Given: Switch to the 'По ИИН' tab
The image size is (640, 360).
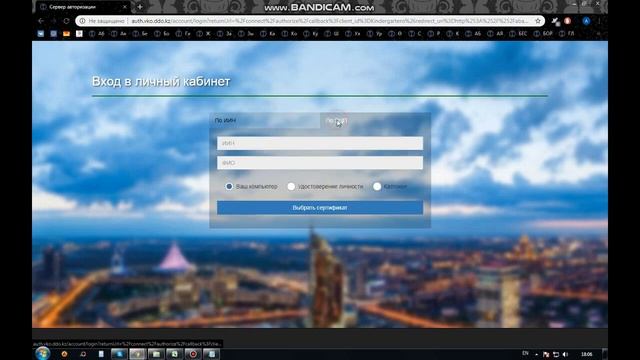Looking at the screenshot, I should pos(265,120).
